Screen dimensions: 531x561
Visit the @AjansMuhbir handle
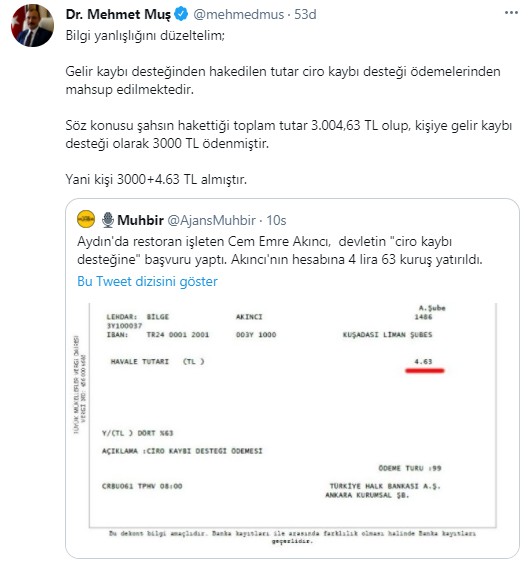coord(211,220)
